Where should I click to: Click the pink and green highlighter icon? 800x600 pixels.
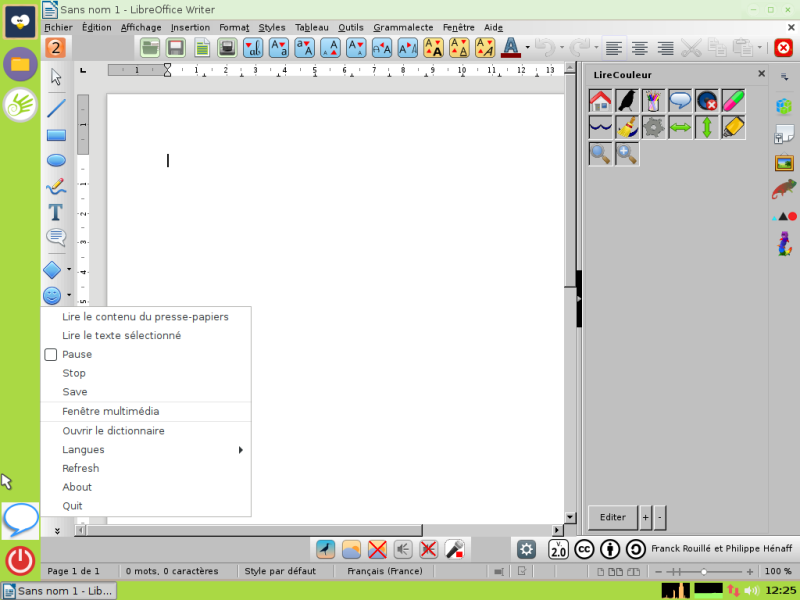(733, 101)
